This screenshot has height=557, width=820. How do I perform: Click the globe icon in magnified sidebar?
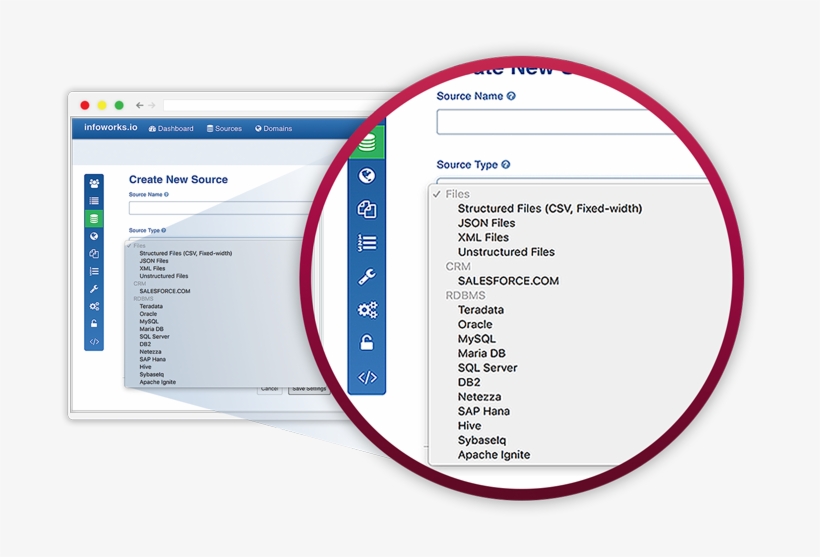tap(367, 176)
